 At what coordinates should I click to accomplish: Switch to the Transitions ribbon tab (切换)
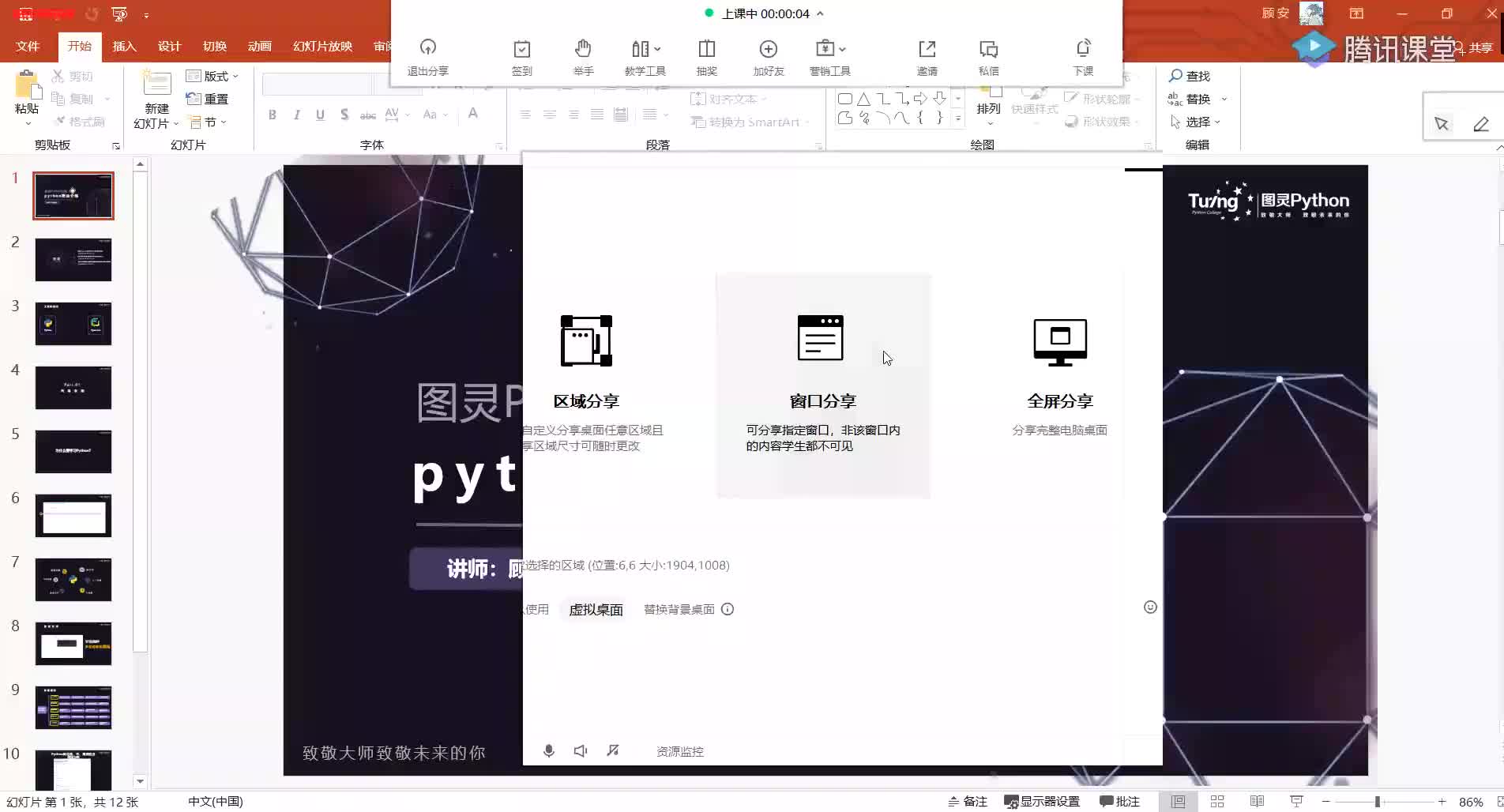click(214, 47)
